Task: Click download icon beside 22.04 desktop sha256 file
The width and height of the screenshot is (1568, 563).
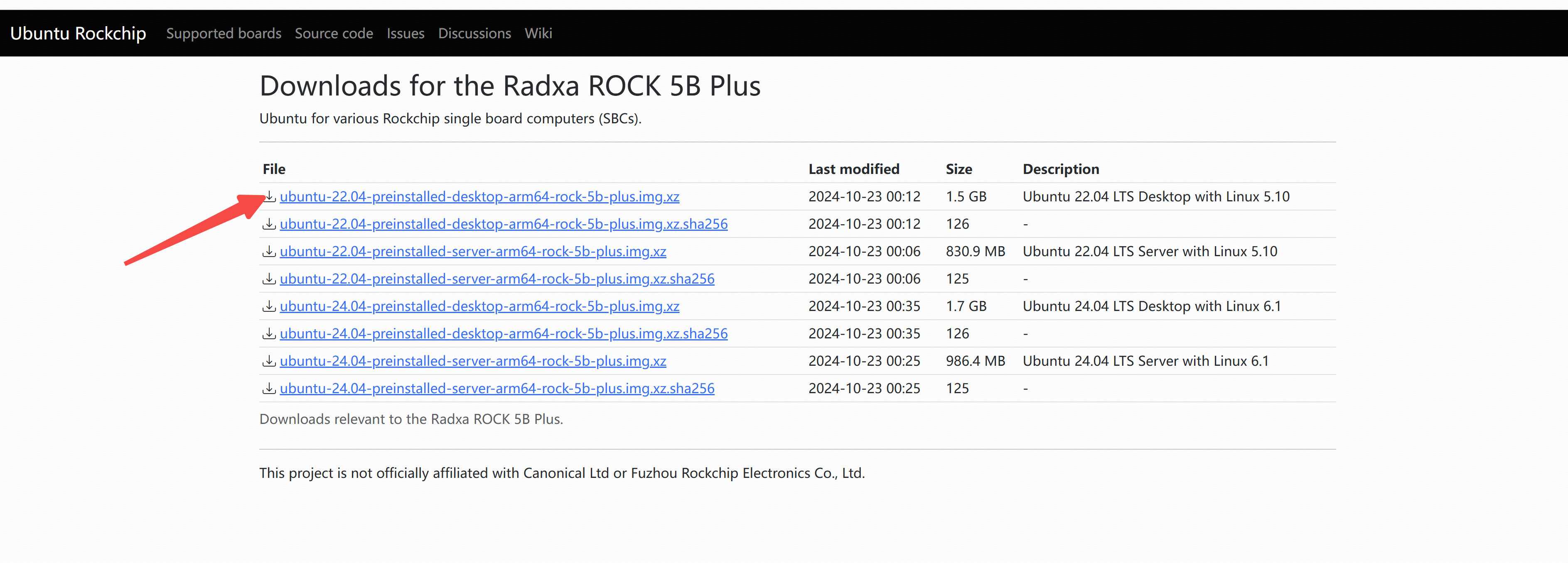Action: tap(269, 224)
